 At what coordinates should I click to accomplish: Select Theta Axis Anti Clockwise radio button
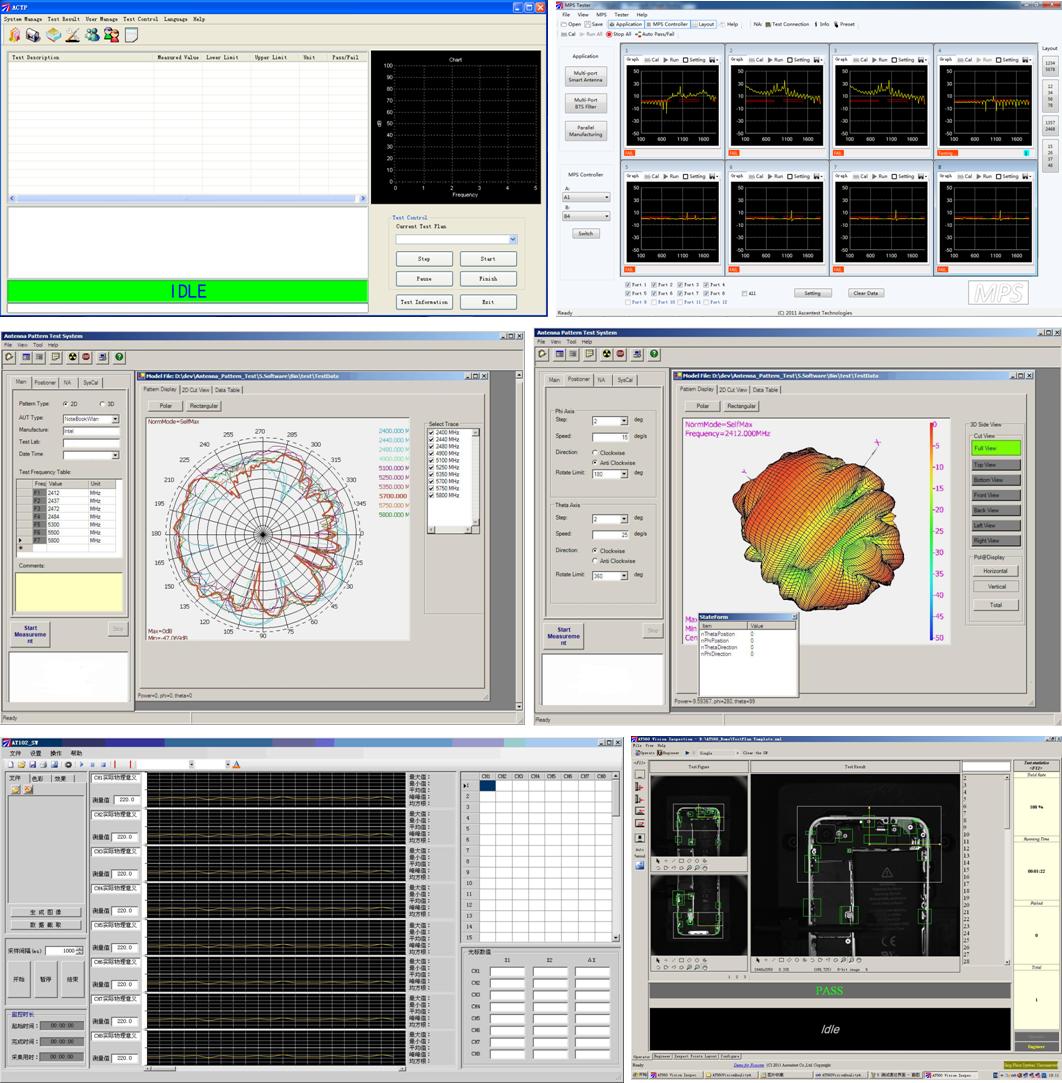[595, 561]
